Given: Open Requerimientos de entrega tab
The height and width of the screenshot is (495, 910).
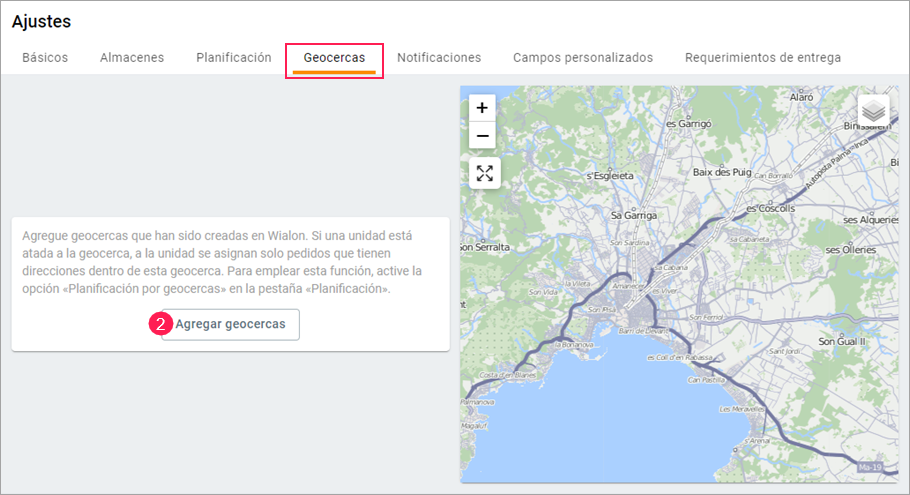Looking at the screenshot, I should [x=763, y=57].
